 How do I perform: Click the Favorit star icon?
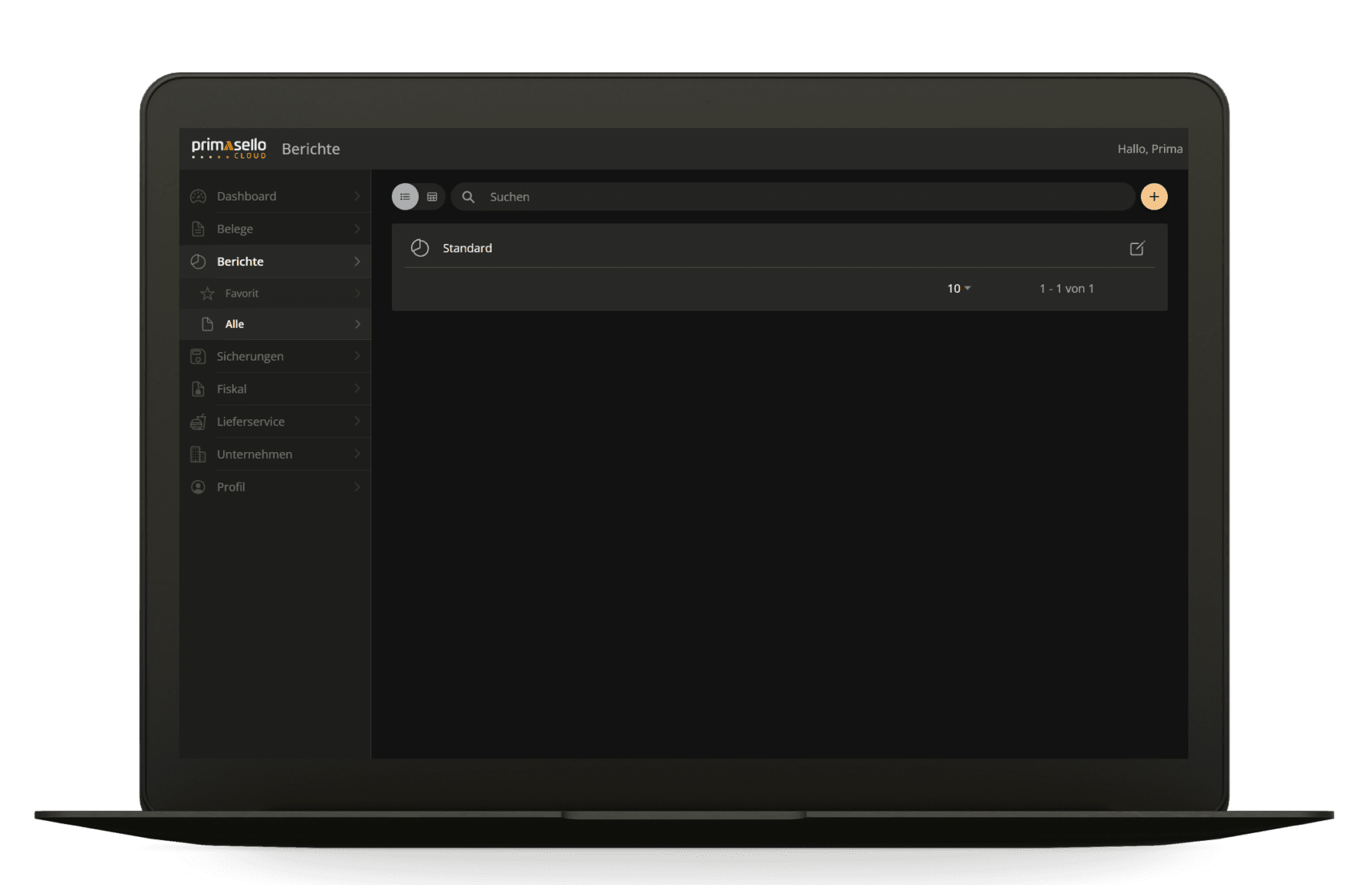pos(207,293)
